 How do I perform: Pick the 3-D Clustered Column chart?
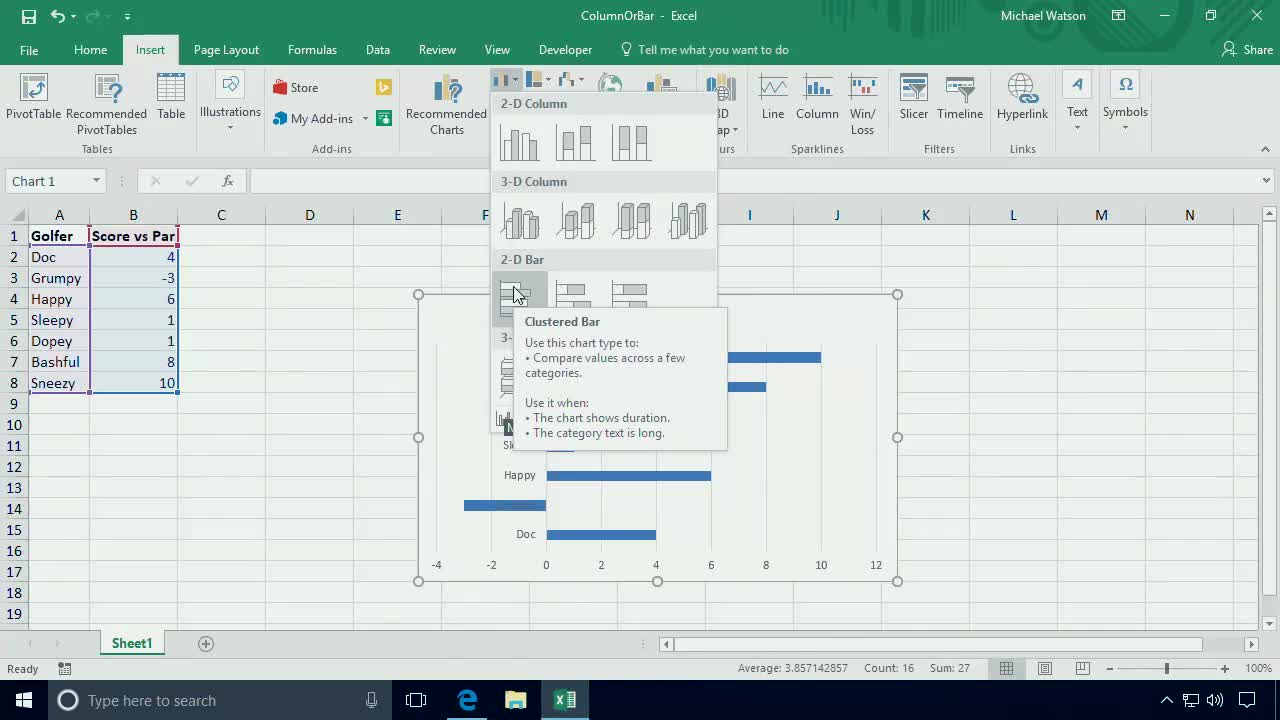pyautogui.click(x=519, y=219)
